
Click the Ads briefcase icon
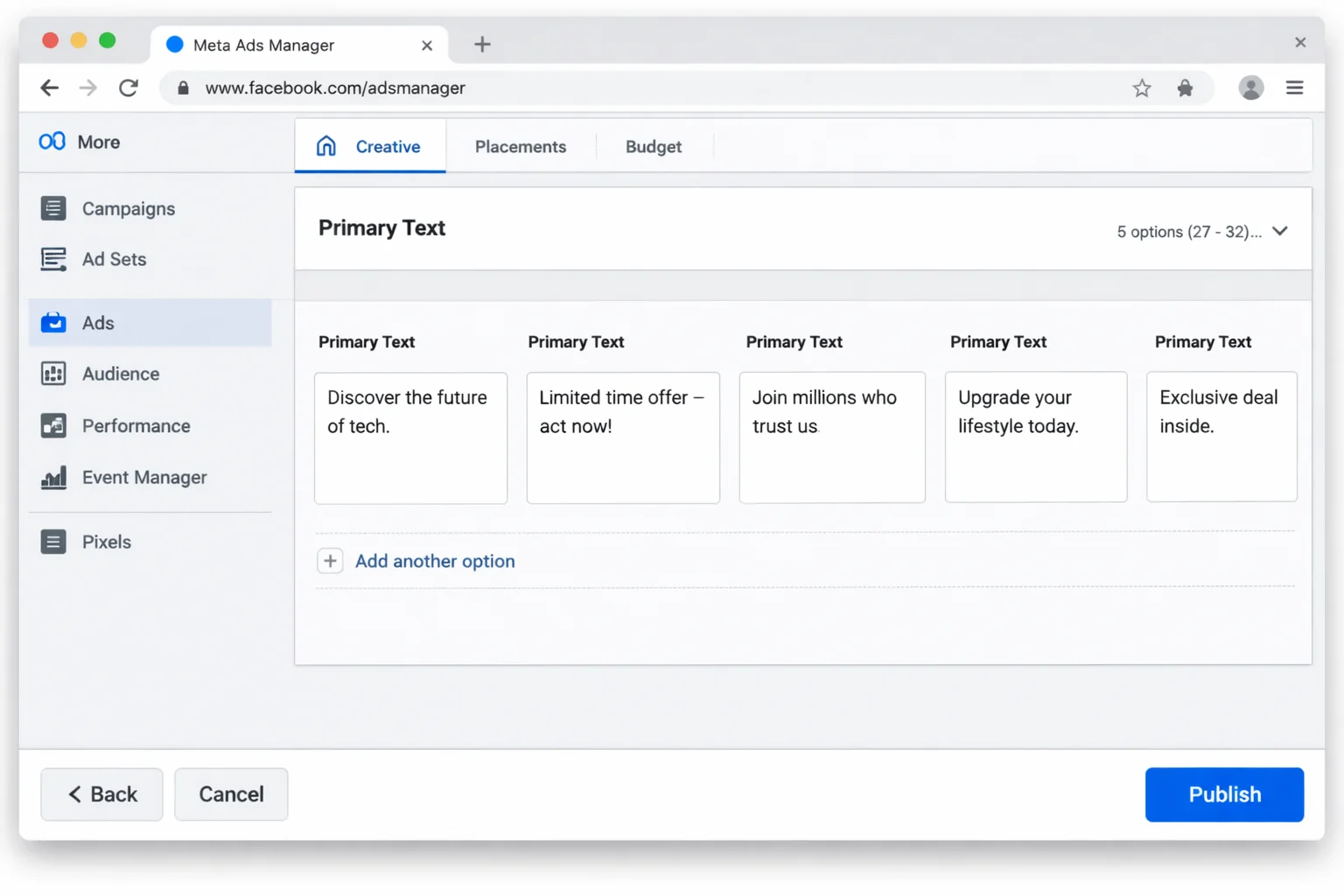tap(53, 322)
